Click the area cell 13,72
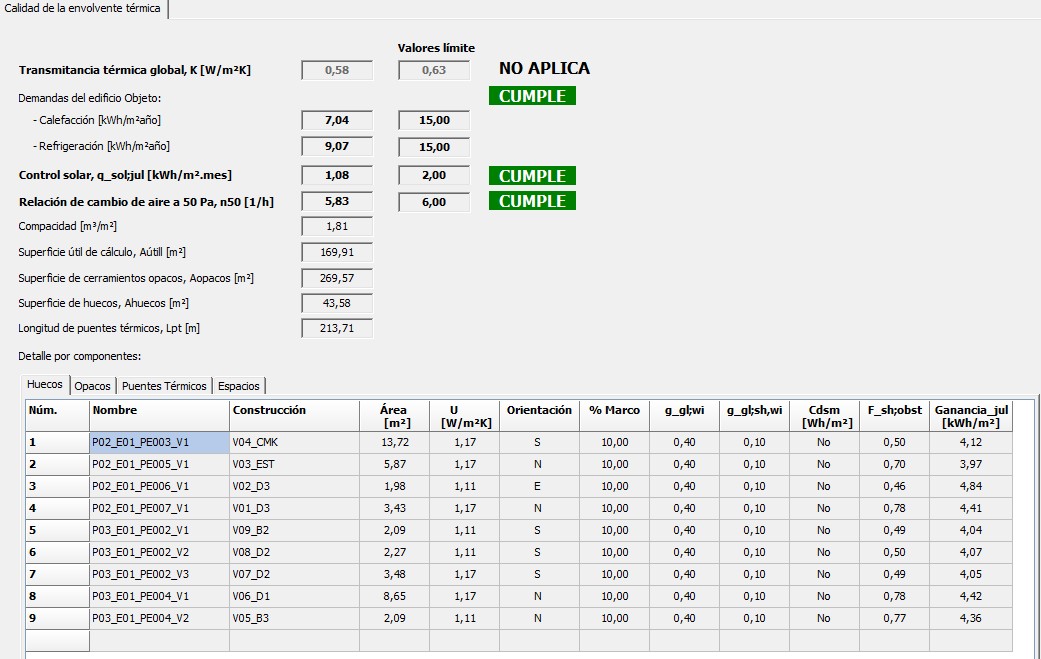This screenshot has height=659, width=1041. (x=394, y=442)
